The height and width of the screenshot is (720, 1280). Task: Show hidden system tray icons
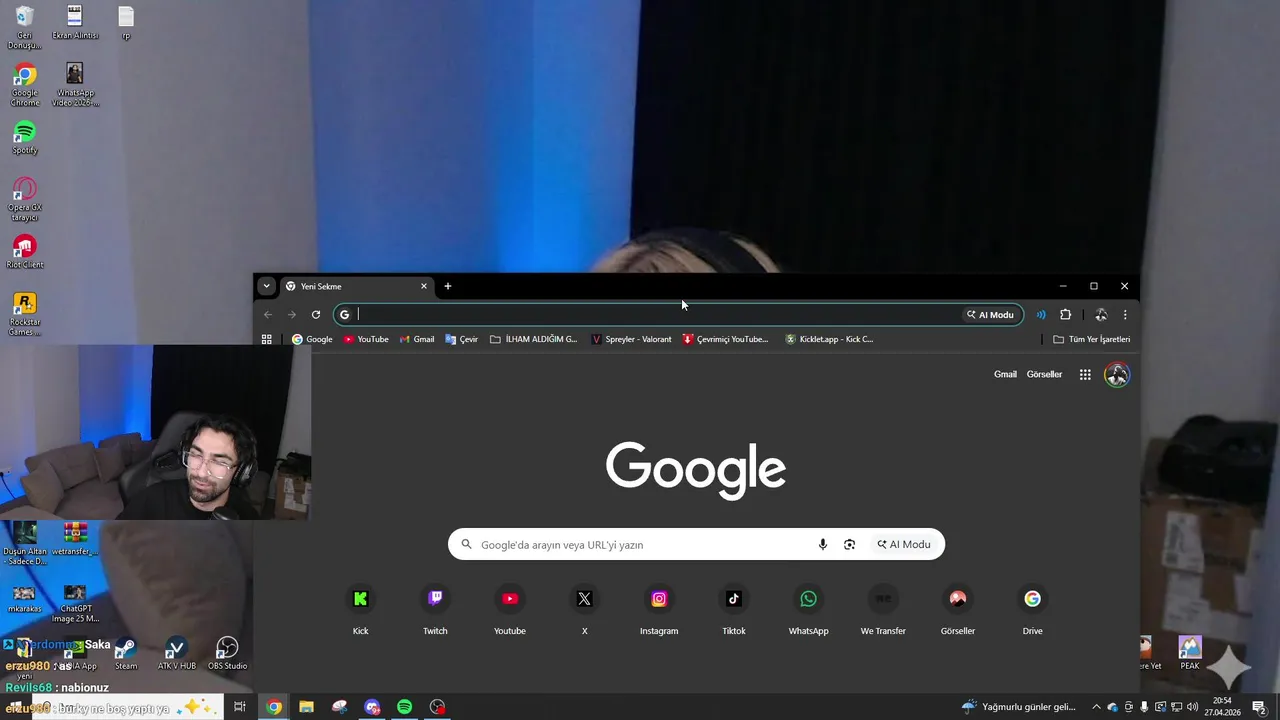(x=1096, y=707)
